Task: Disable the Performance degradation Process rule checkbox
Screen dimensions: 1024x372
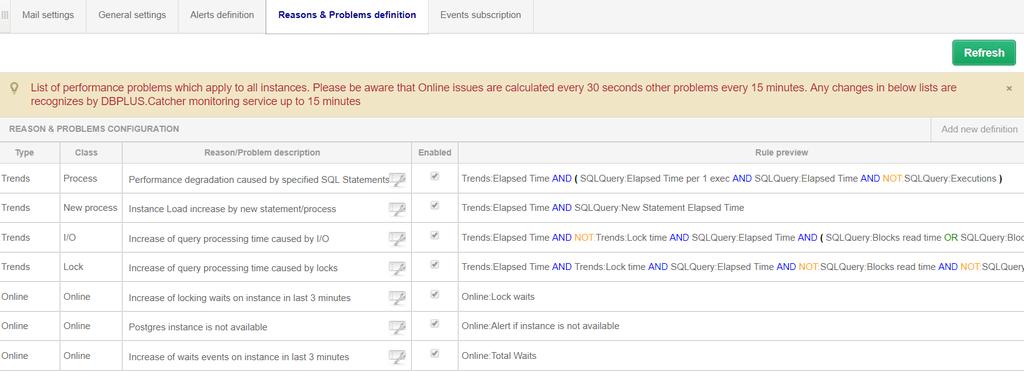Action: click(x=435, y=176)
